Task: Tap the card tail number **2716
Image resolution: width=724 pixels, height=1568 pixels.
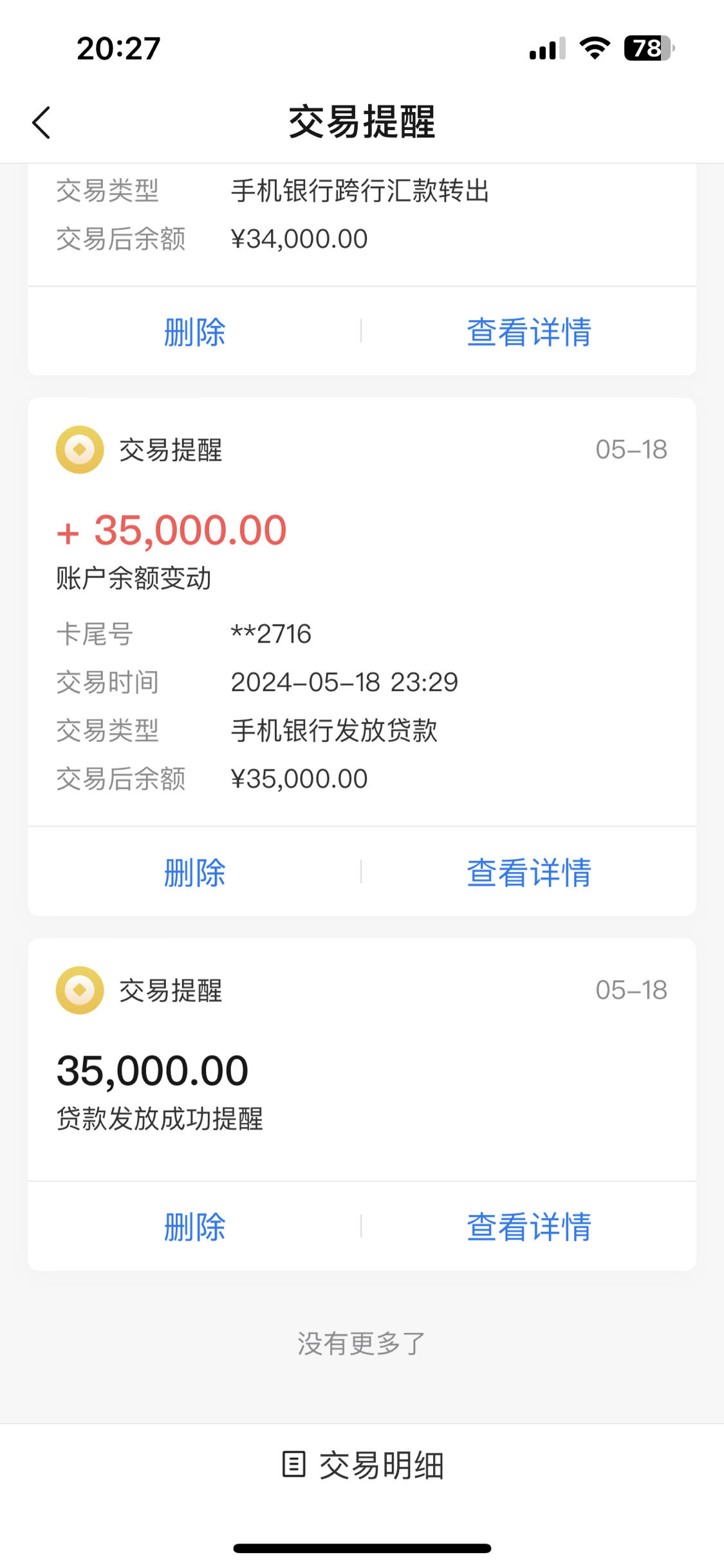Action: 271,634
